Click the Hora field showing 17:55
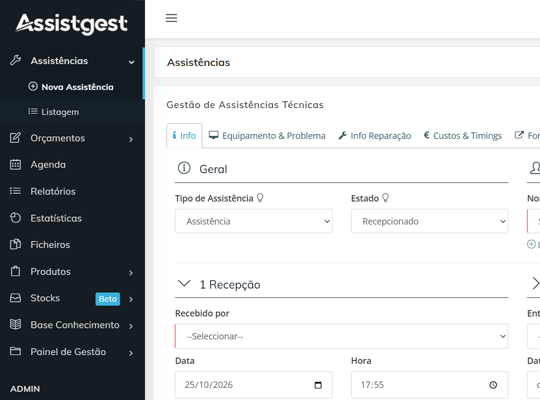The image size is (540, 400). 429,385
